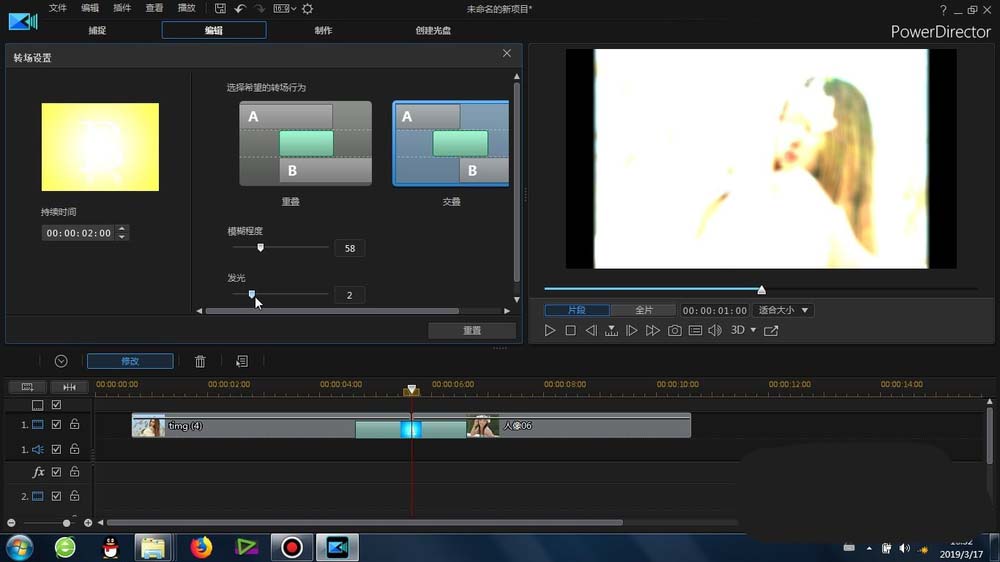Switch to the 制作 tab
The image size is (1000, 562).
point(323,30)
